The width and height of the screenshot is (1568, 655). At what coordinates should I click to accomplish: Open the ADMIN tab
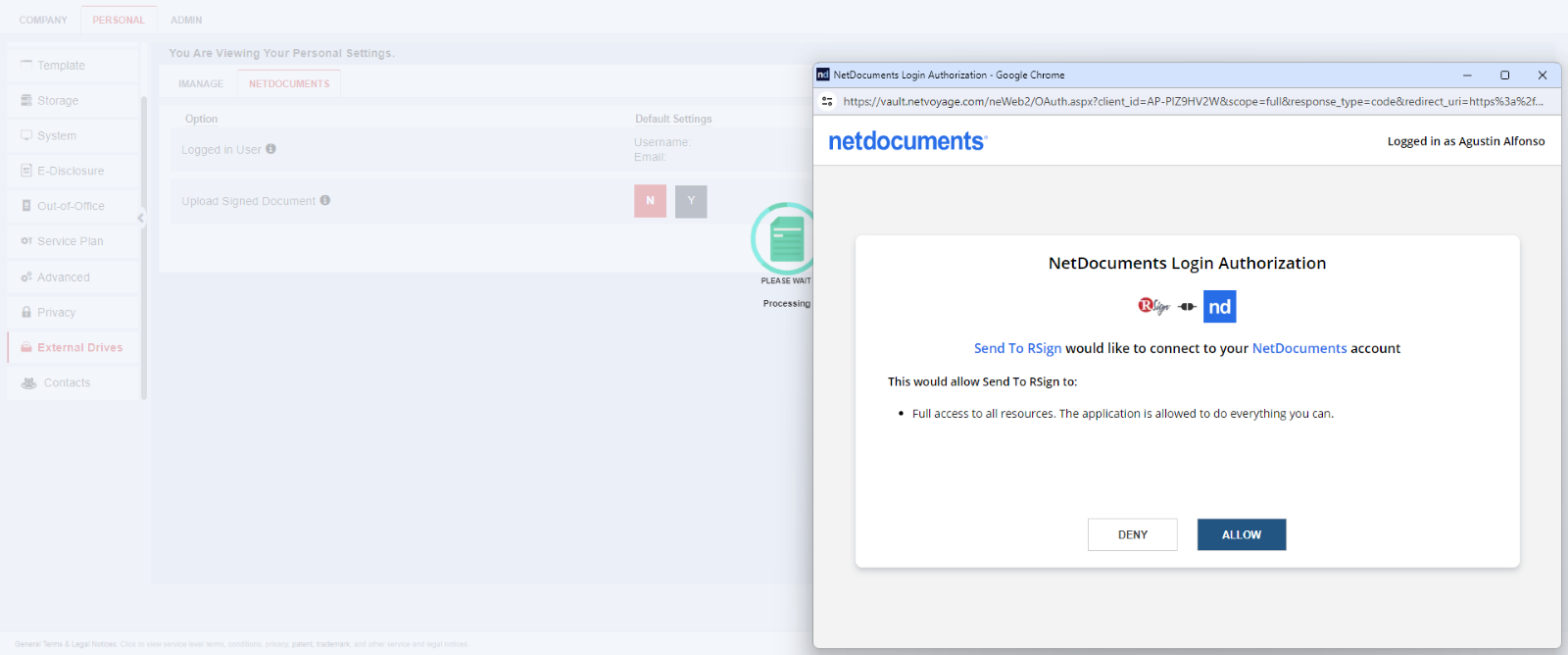click(186, 20)
